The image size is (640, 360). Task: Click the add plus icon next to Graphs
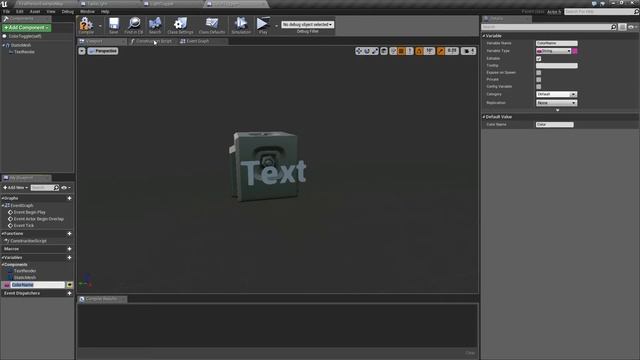69,198
